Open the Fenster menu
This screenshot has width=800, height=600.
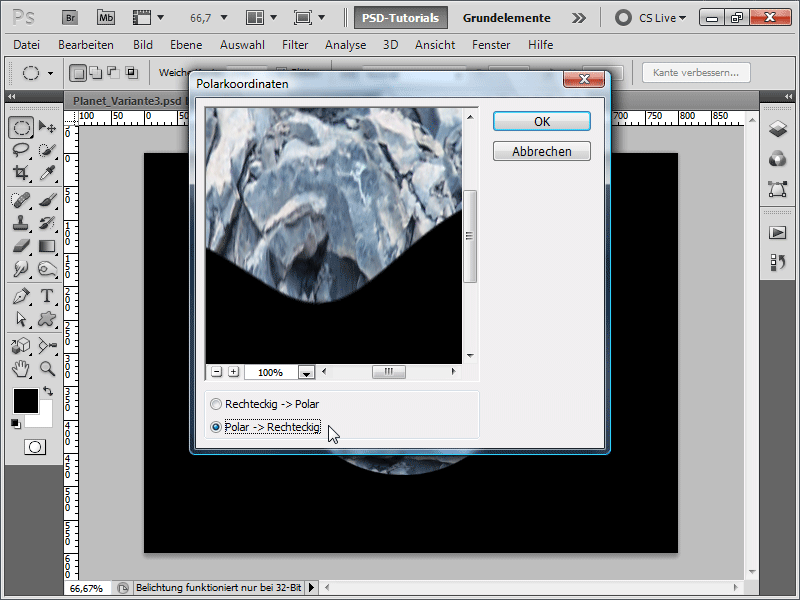pos(491,45)
